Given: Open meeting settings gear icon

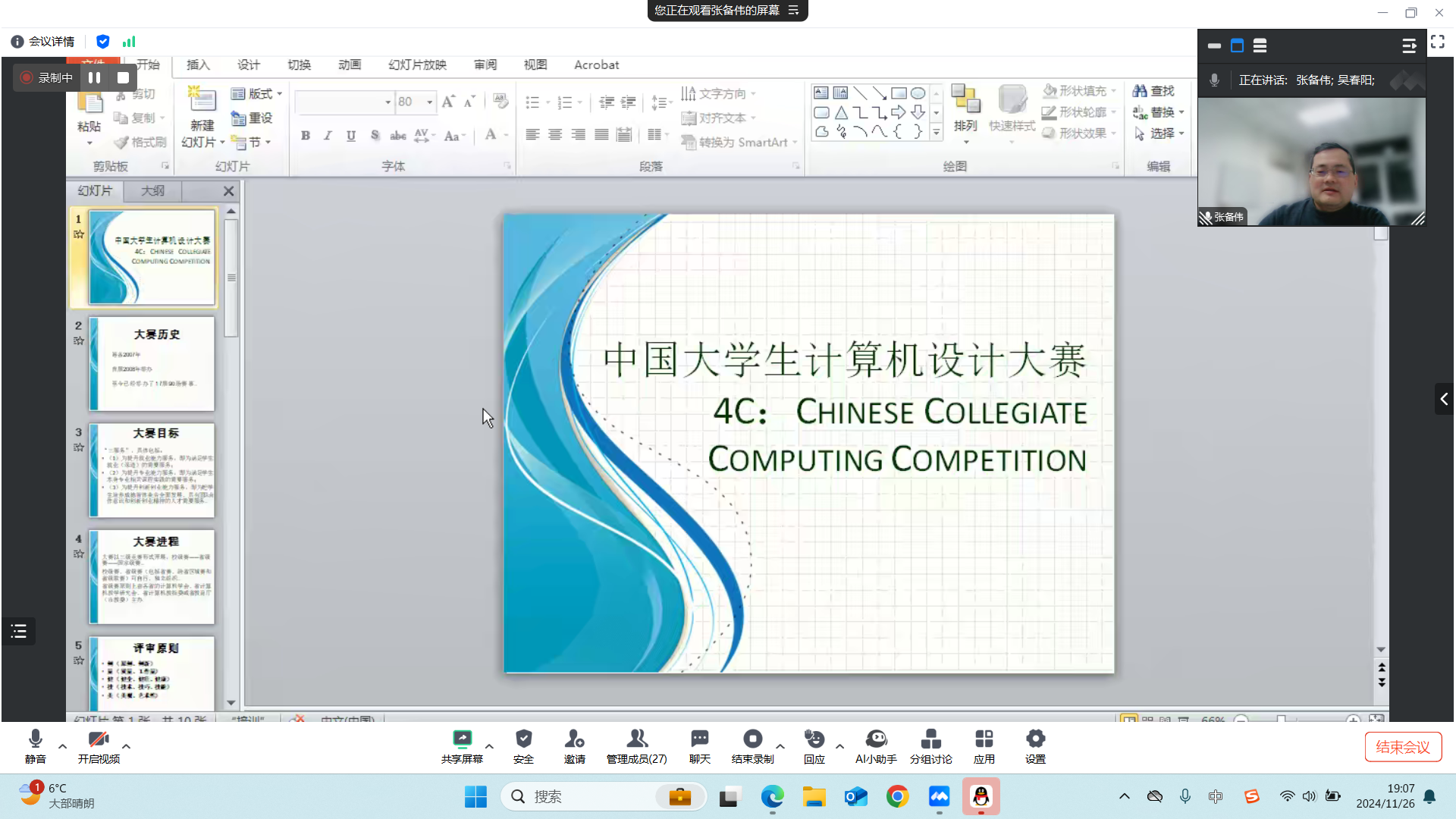Looking at the screenshot, I should point(1035,739).
